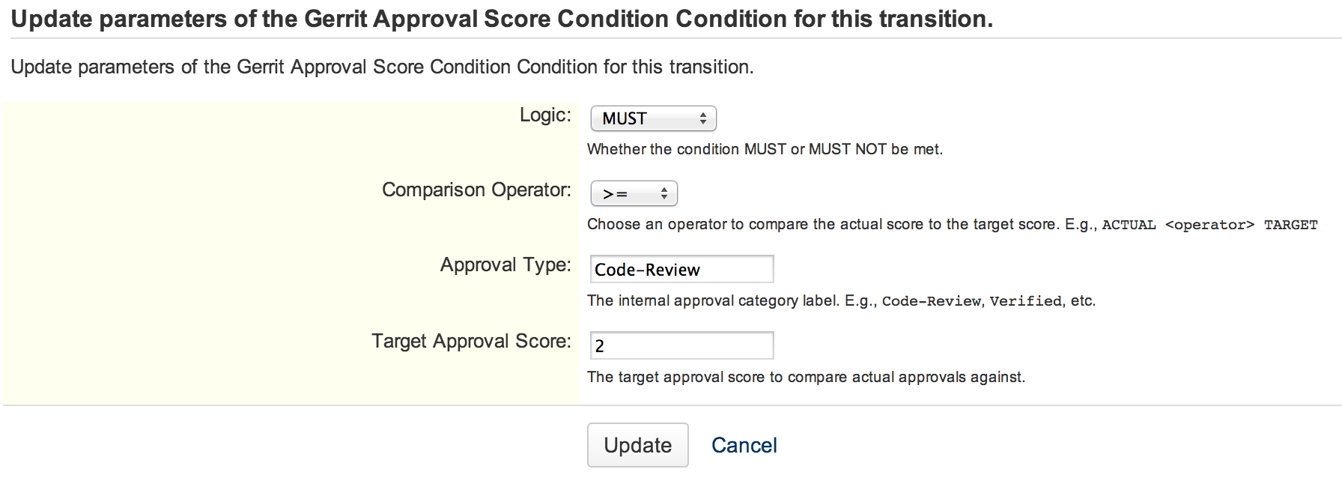The width and height of the screenshot is (1342, 496).
Task: Click the "Target Approval Score:" field label
Action: 471,341
